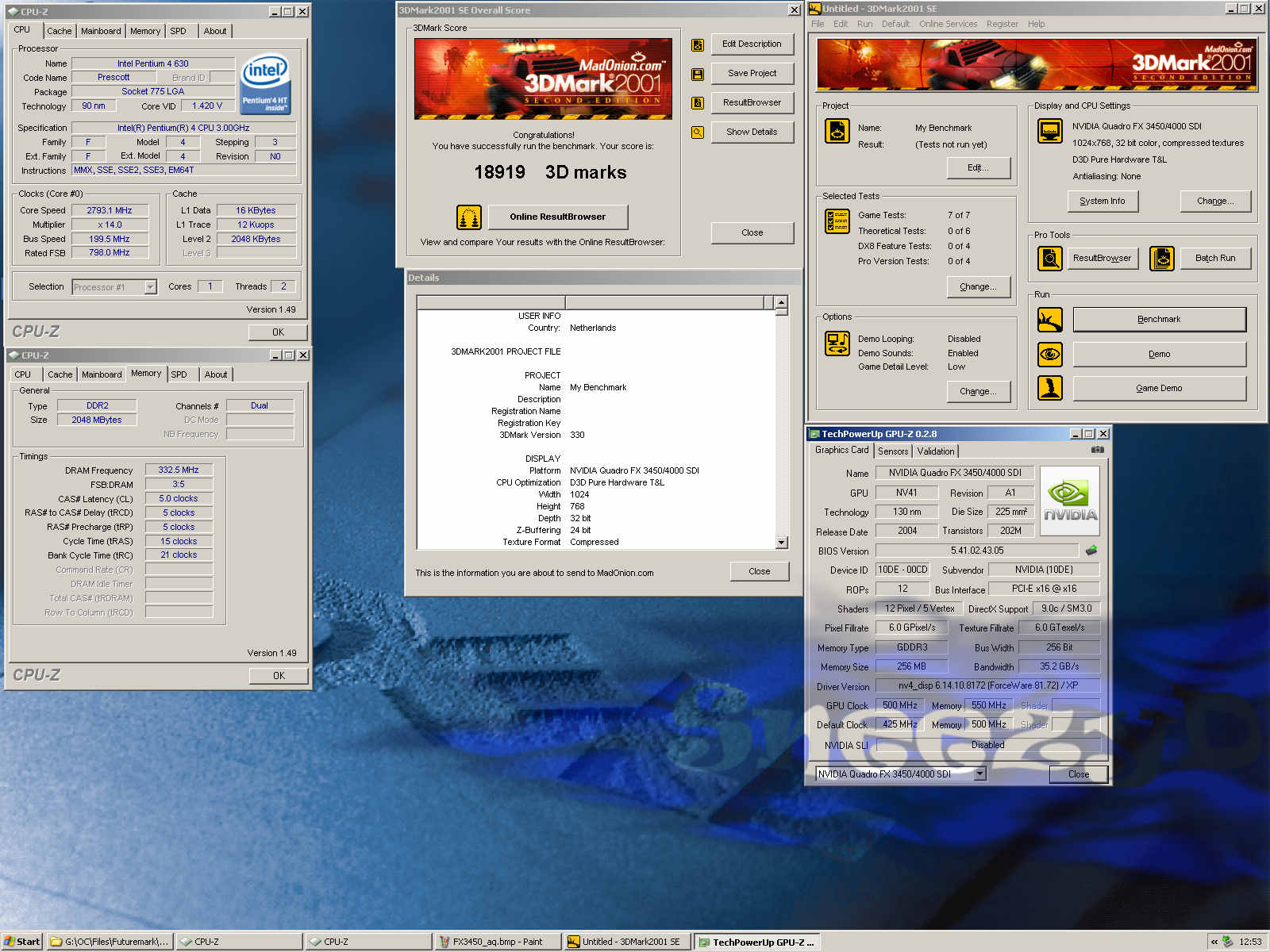Open the G:\OC\Files\Futuremark folder taskbar item
This screenshot has height=952, width=1270.
click(110, 942)
